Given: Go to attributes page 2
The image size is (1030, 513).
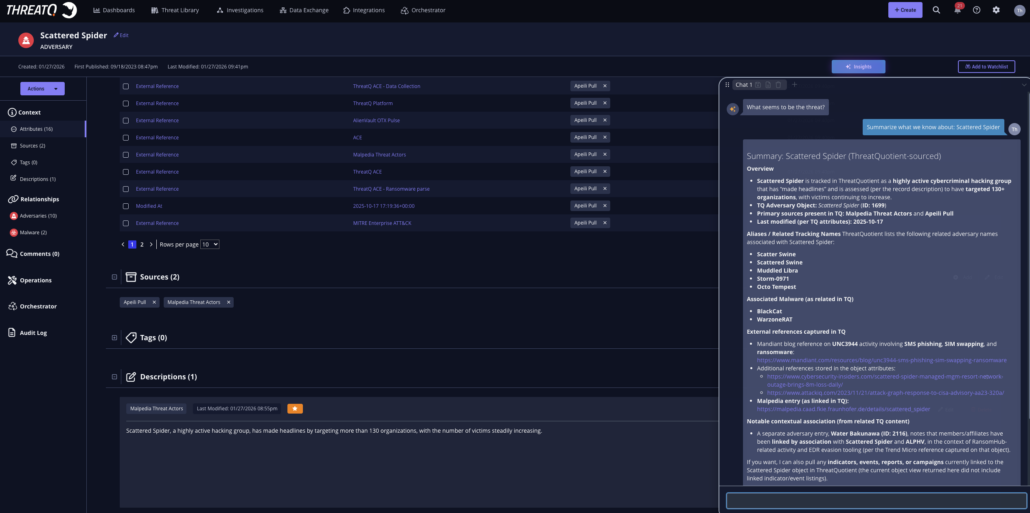Looking at the screenshot, I should 141,244.
